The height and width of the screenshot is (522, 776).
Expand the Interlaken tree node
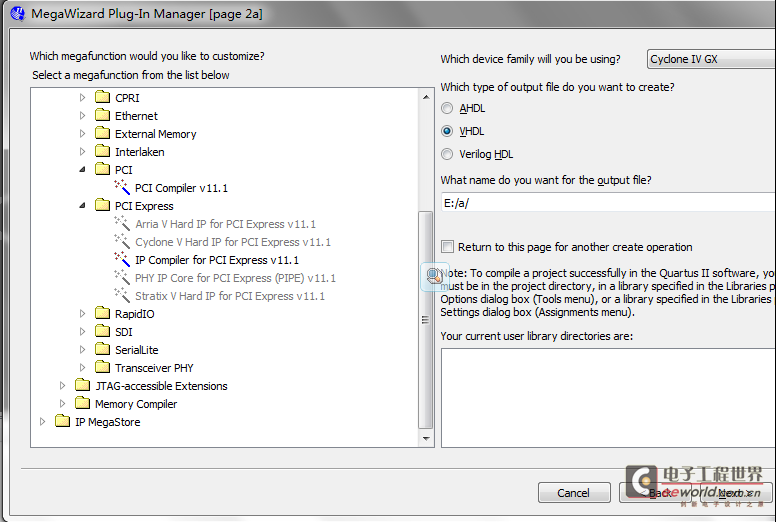click(83, 151)
